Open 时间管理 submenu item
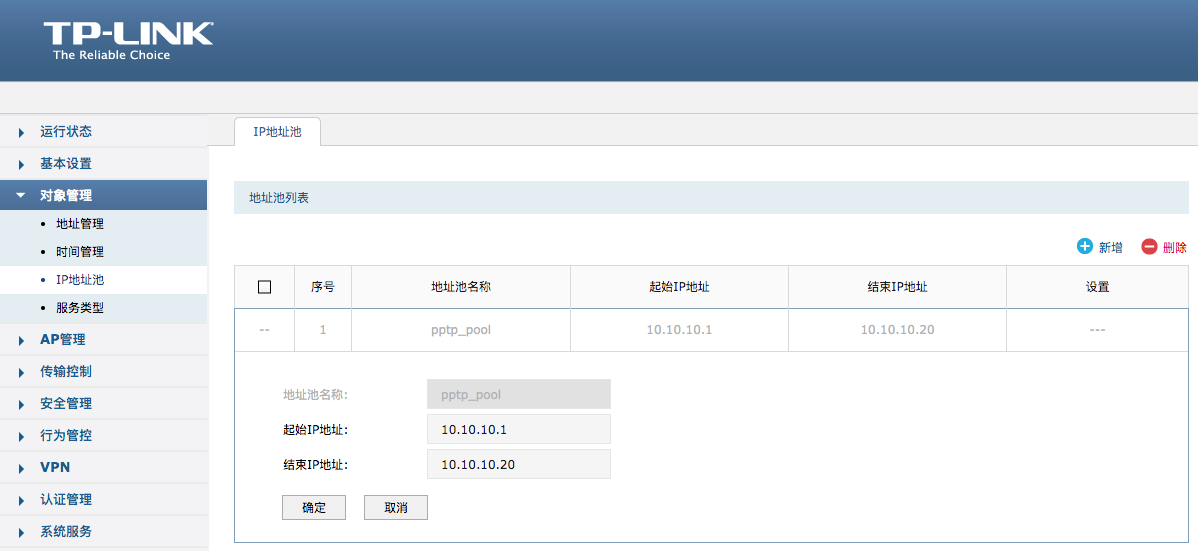This screenshot has height=551, width=1198. click(80, 252)
